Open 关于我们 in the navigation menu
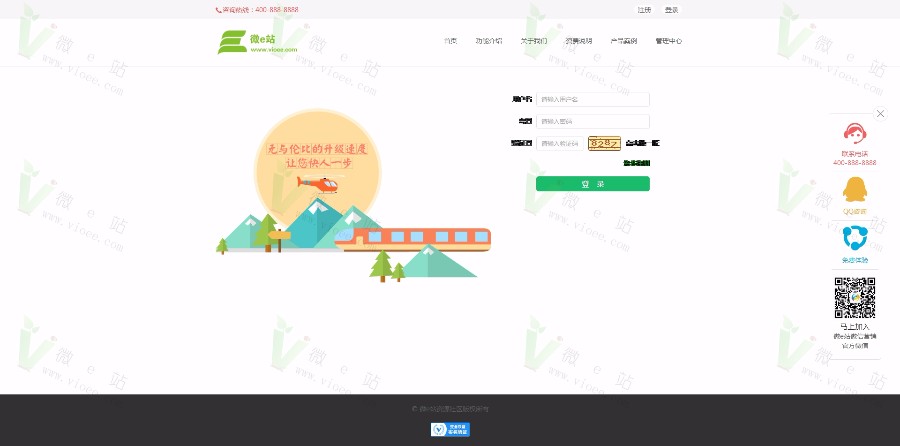Screen dimensions: 900x446 coord(534,41)
